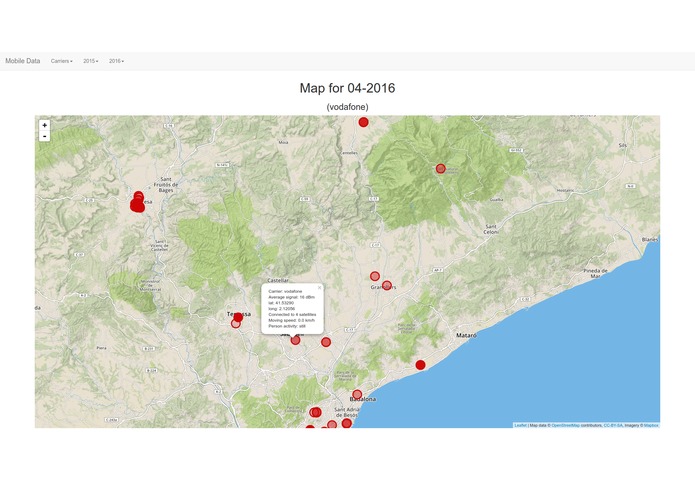Select the marker southwest of Sant Adrià de Besòs
The width and height of the screenshot is (695, 494).
[332, 424]
